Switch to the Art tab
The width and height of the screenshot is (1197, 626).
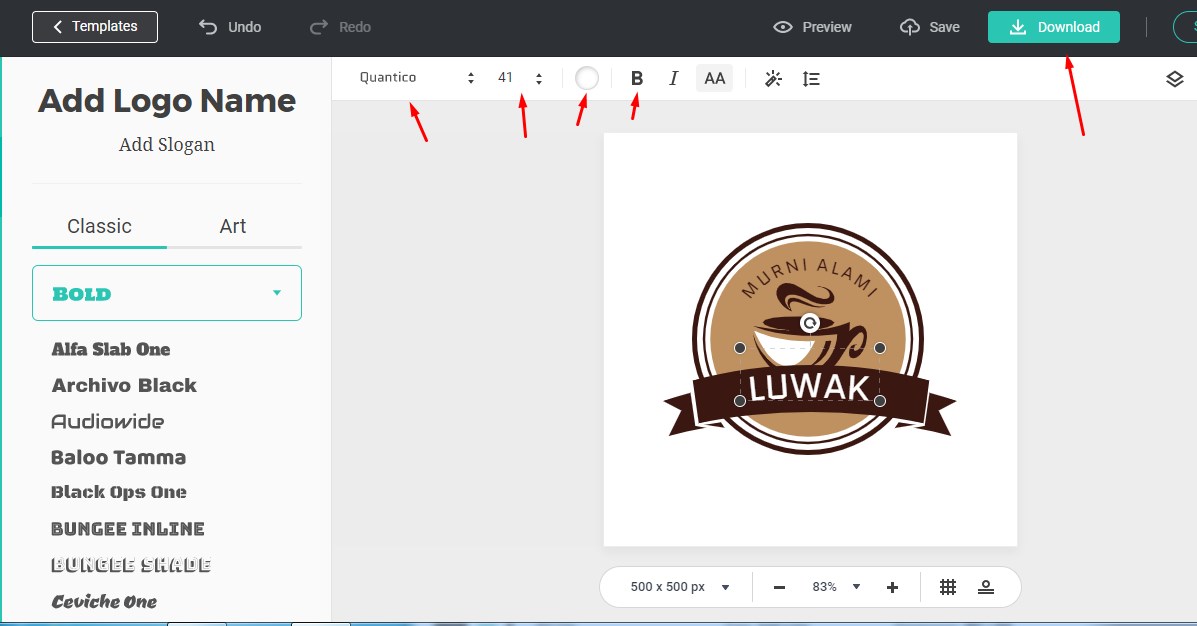(x=232, y=226)
